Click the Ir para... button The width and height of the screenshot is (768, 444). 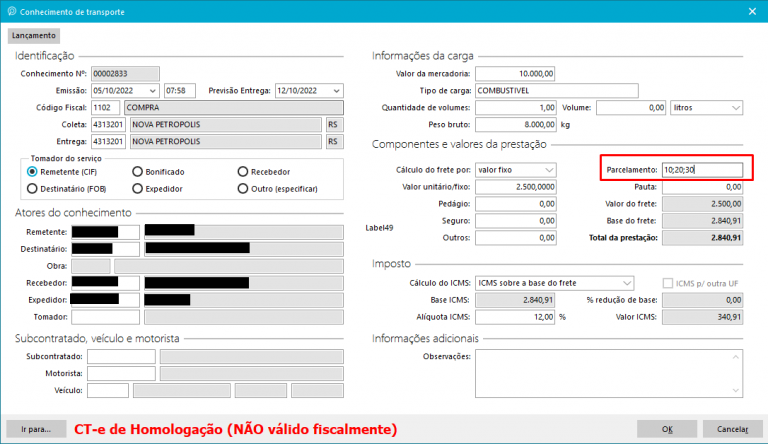36,429
